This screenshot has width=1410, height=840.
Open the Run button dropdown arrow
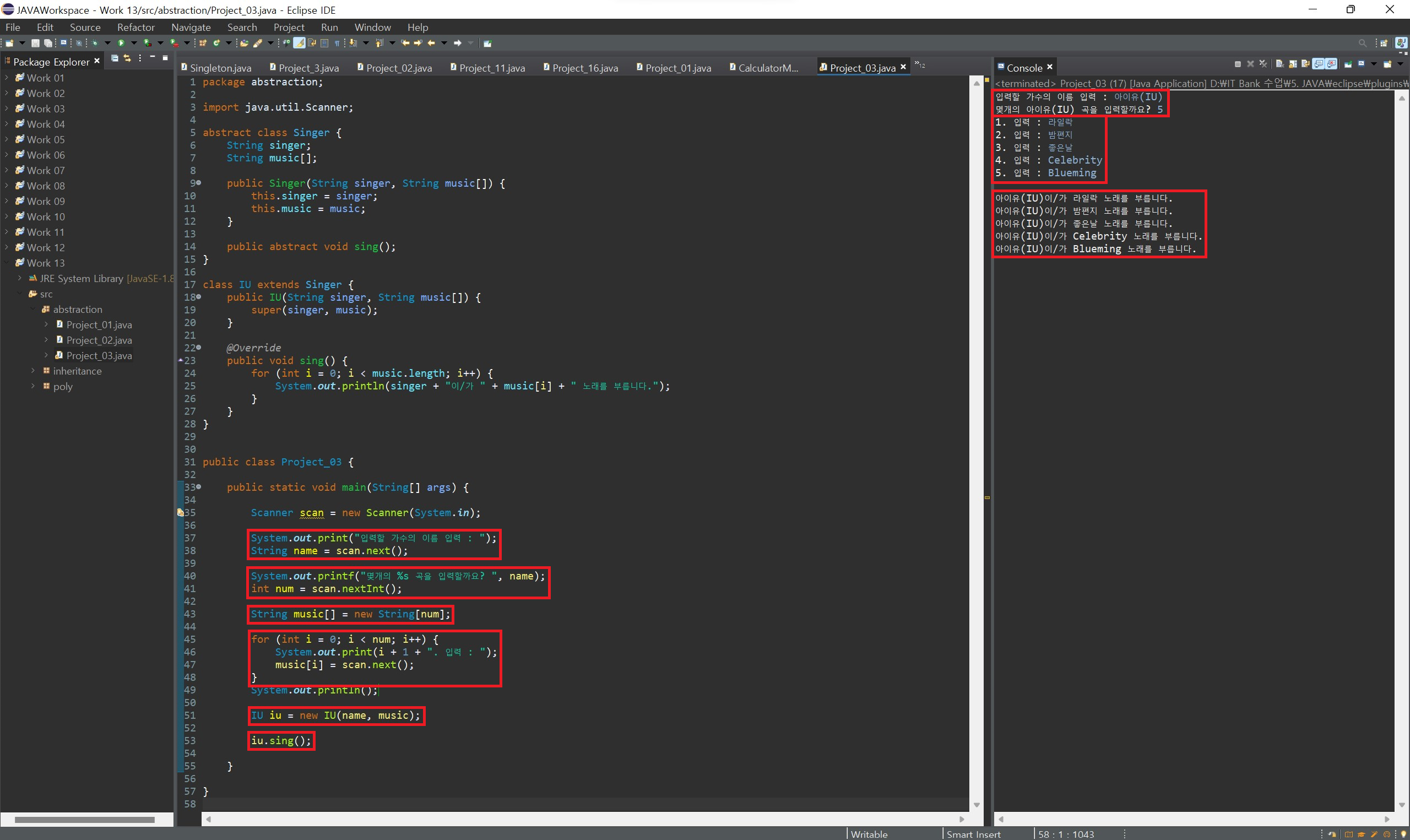point(134,43)
